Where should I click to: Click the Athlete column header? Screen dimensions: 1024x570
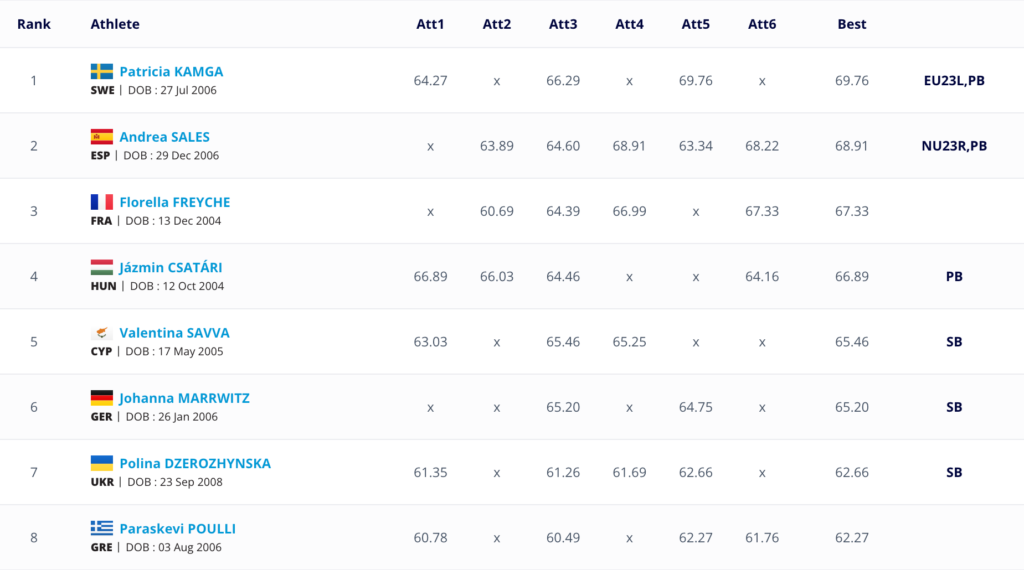point(115,24)
